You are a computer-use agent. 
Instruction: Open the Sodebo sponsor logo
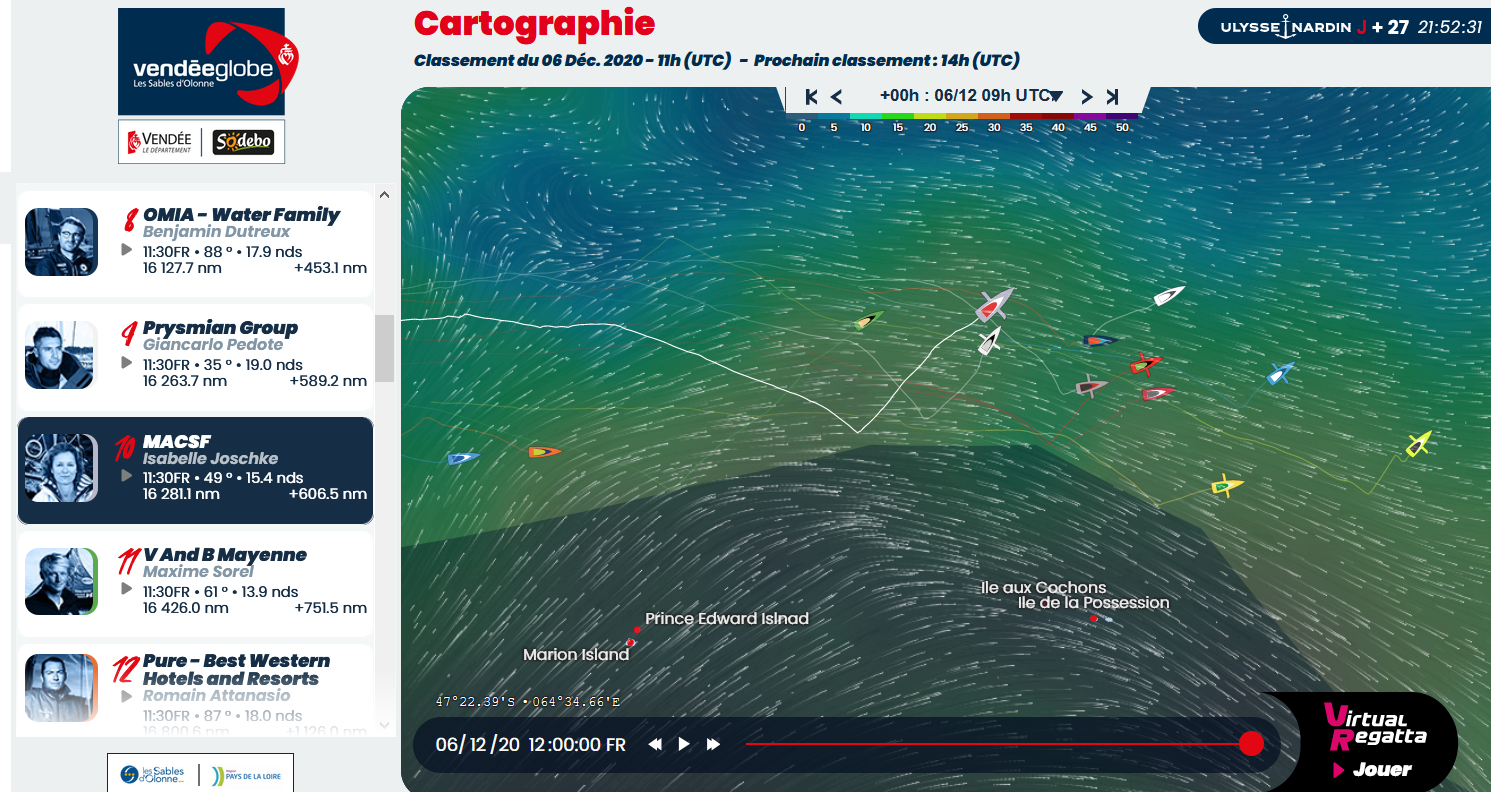pos(244,142)
